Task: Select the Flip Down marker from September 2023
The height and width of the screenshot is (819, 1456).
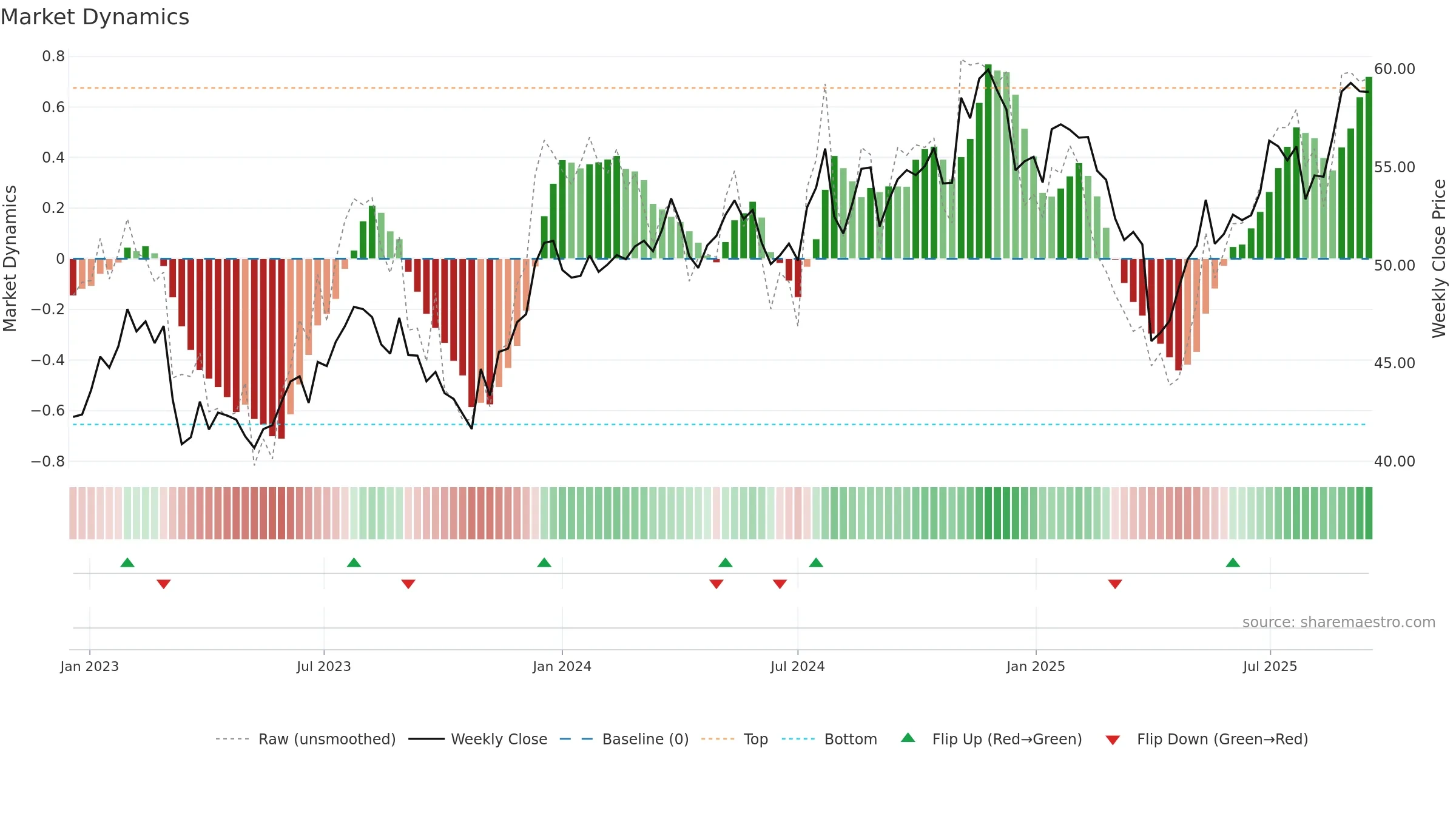Action: (x=408, y=584)
